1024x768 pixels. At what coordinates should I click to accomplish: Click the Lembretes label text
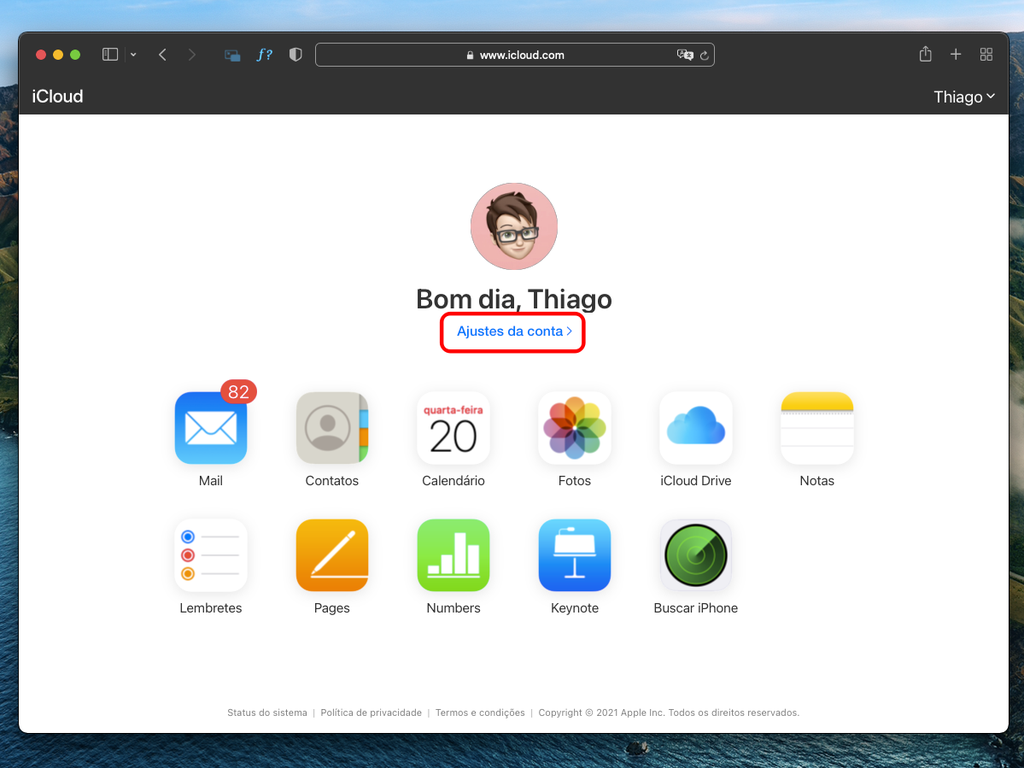pos(210,608)
